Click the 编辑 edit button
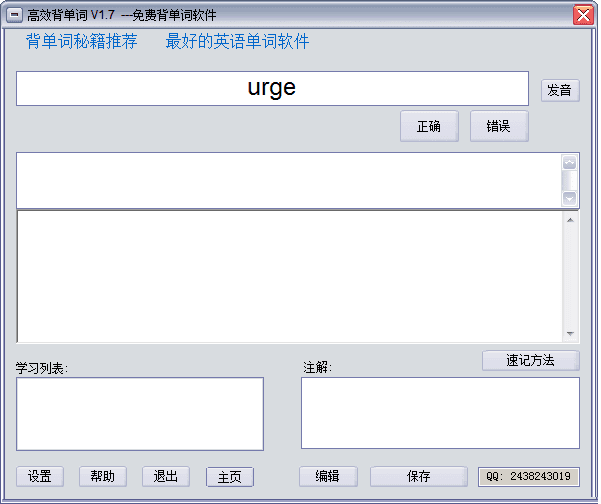Image resolution: width=601 pixels, height=504 pixels. [x=328, y=476]
